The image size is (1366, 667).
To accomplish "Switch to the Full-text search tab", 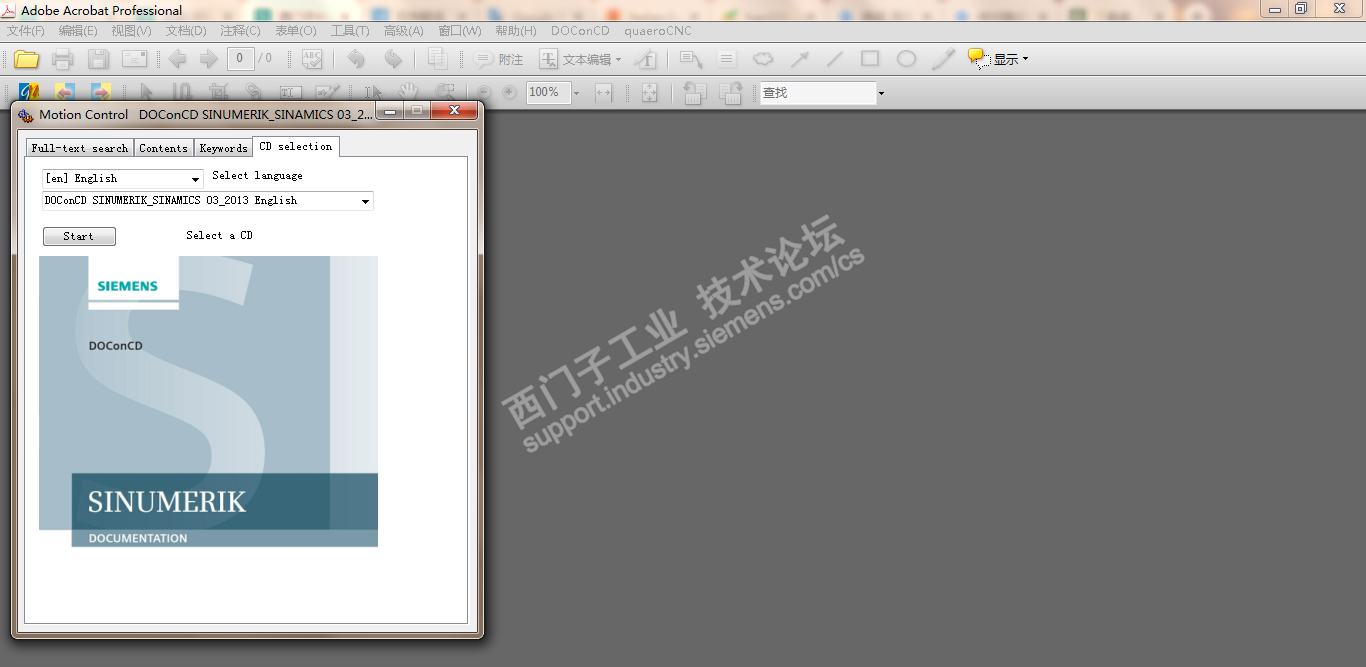I will click(80, 148).
